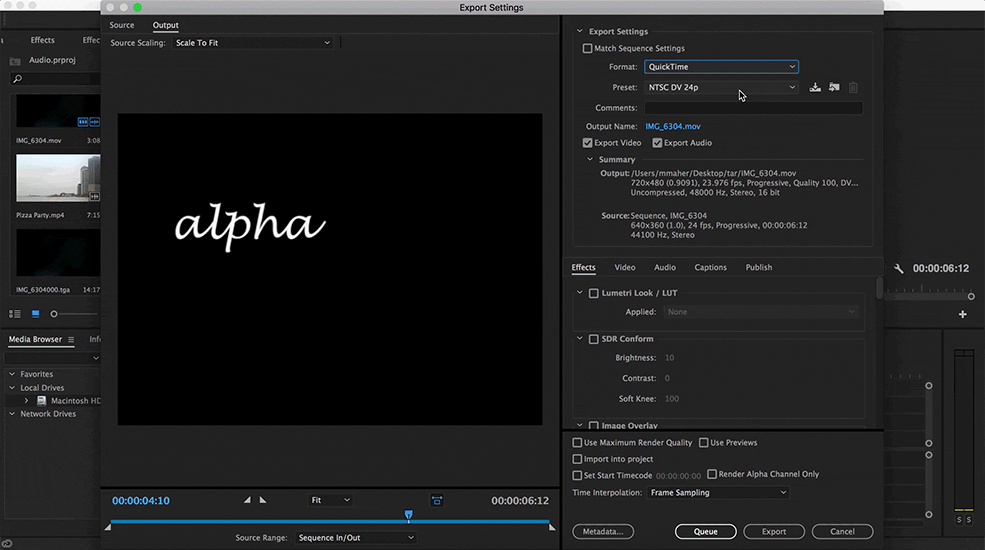Image resolution: width=985 pixels, height=550 pixels.
Task: Switch project panel to list view
Action: click(x=15, y=314)
